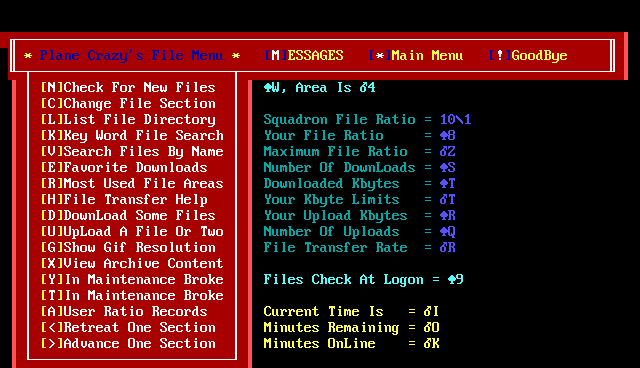Choose [<] Retreat One Section
The width and height of the screenshot is (640, 368).
coord(128,327)
